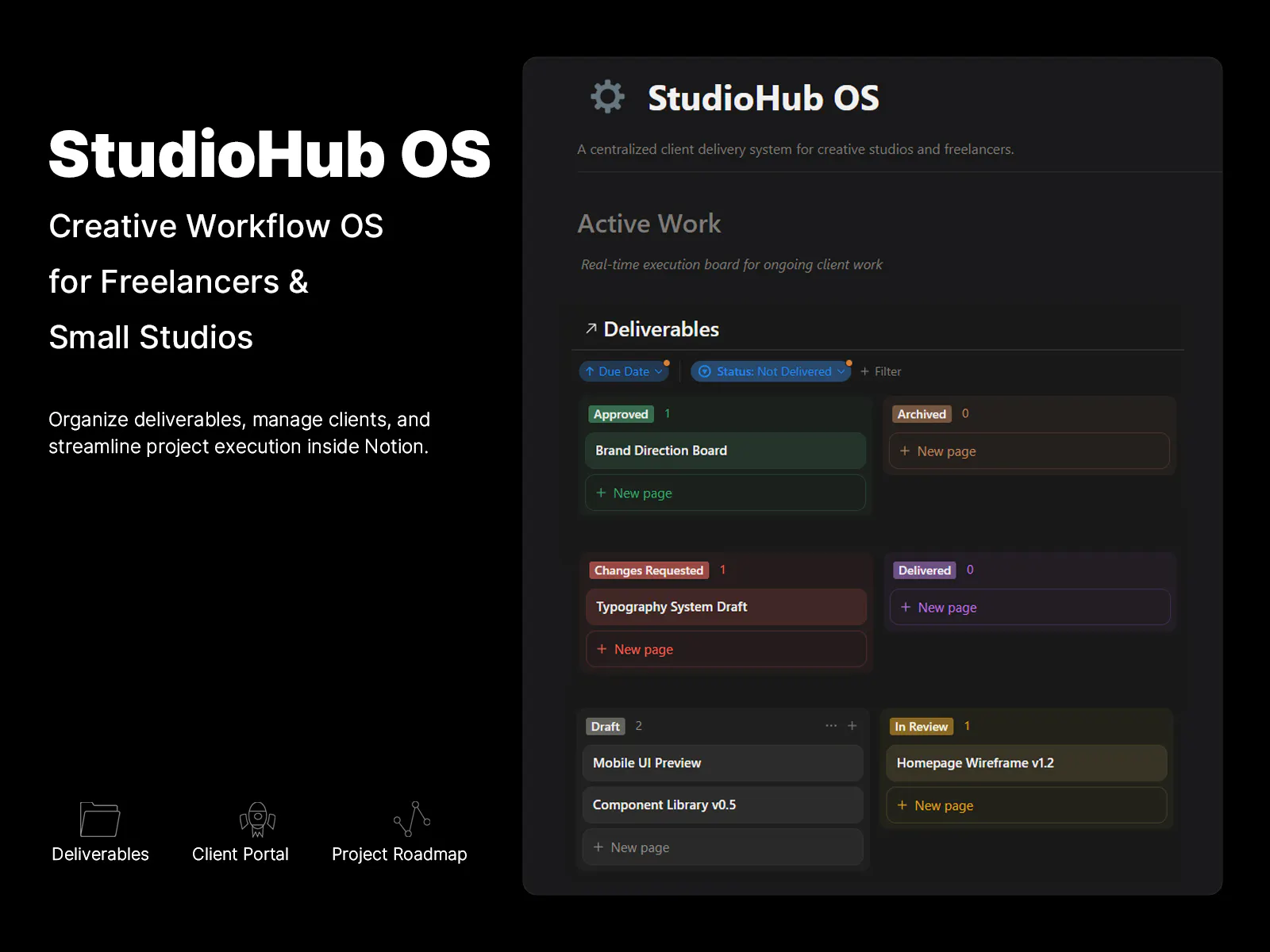The width and height of the screenshot is (1270, 952).
Task: Click the centralized client delivery system description
Action: coord(795,149)
